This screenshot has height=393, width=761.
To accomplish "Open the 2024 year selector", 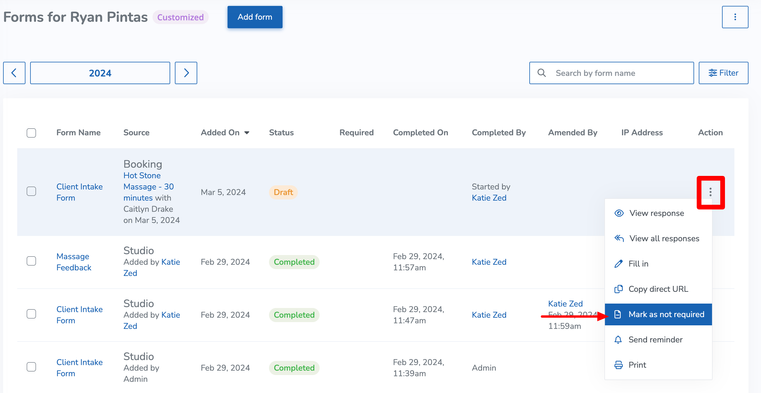I will click(x=100, y=73).
